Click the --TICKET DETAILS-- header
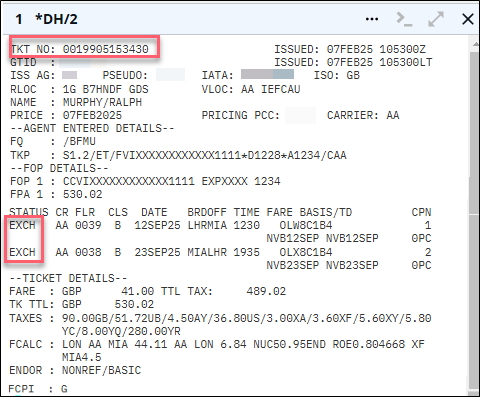 click(68, 278)
